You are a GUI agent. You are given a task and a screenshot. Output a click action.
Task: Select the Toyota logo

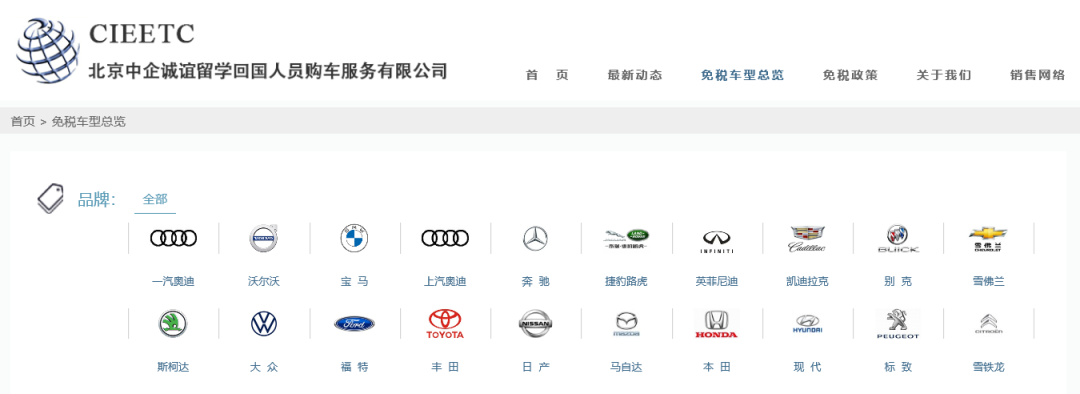coord(445,324)
